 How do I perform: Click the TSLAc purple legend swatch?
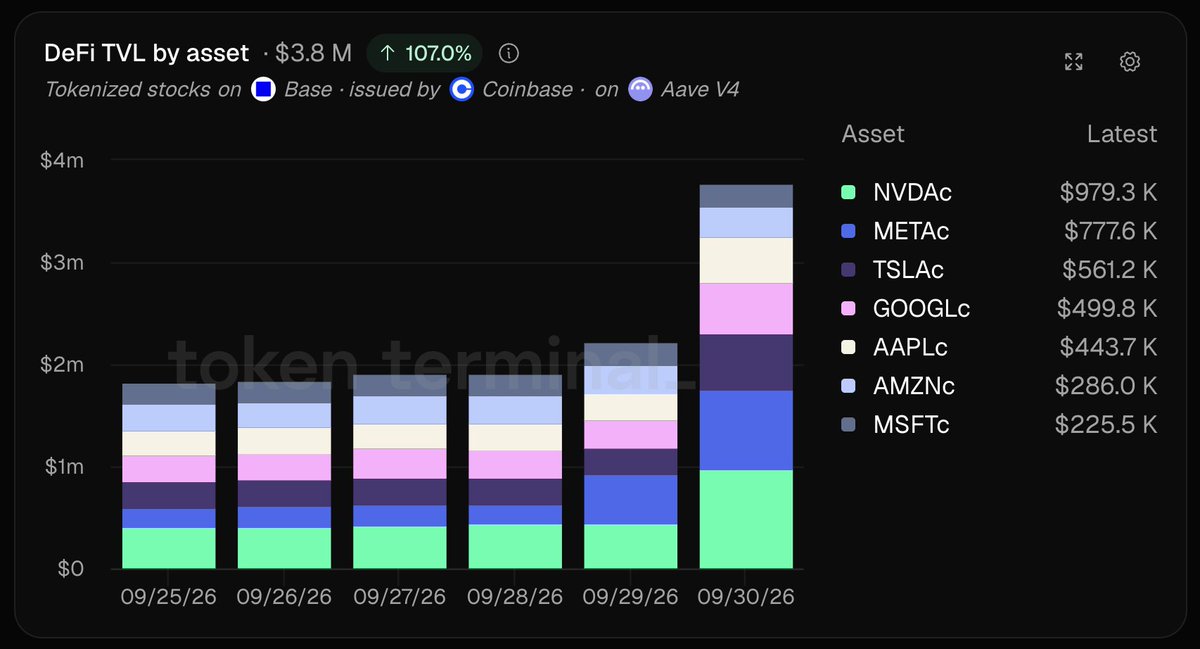(x=849, y=270)
